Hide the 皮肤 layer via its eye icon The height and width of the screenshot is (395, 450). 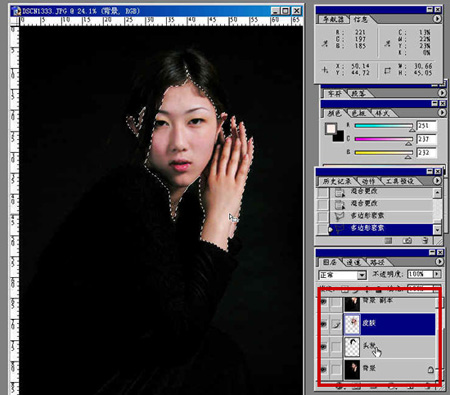coord(323,324)
